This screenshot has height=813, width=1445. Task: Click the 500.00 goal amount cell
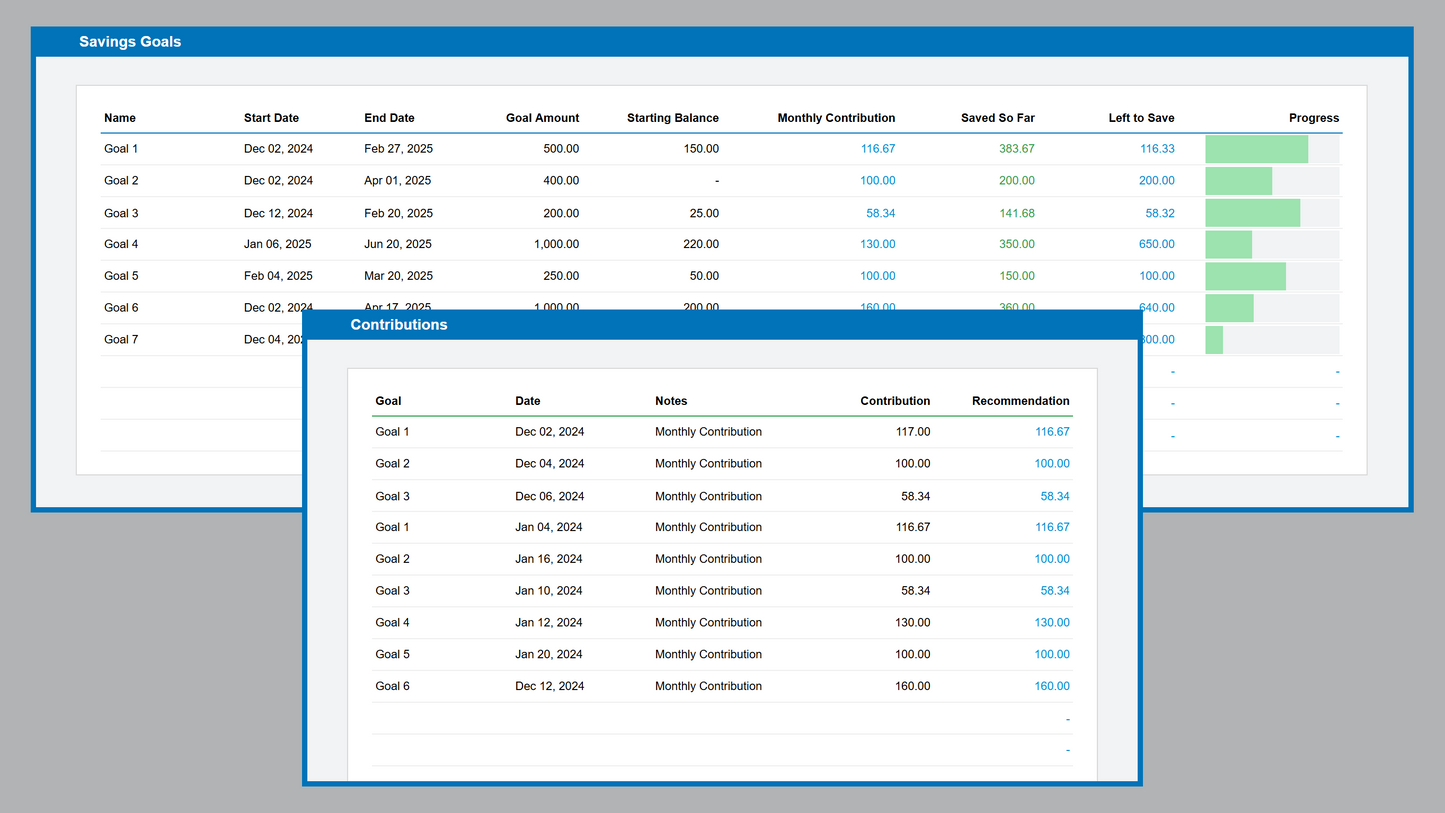pos(561,149)
